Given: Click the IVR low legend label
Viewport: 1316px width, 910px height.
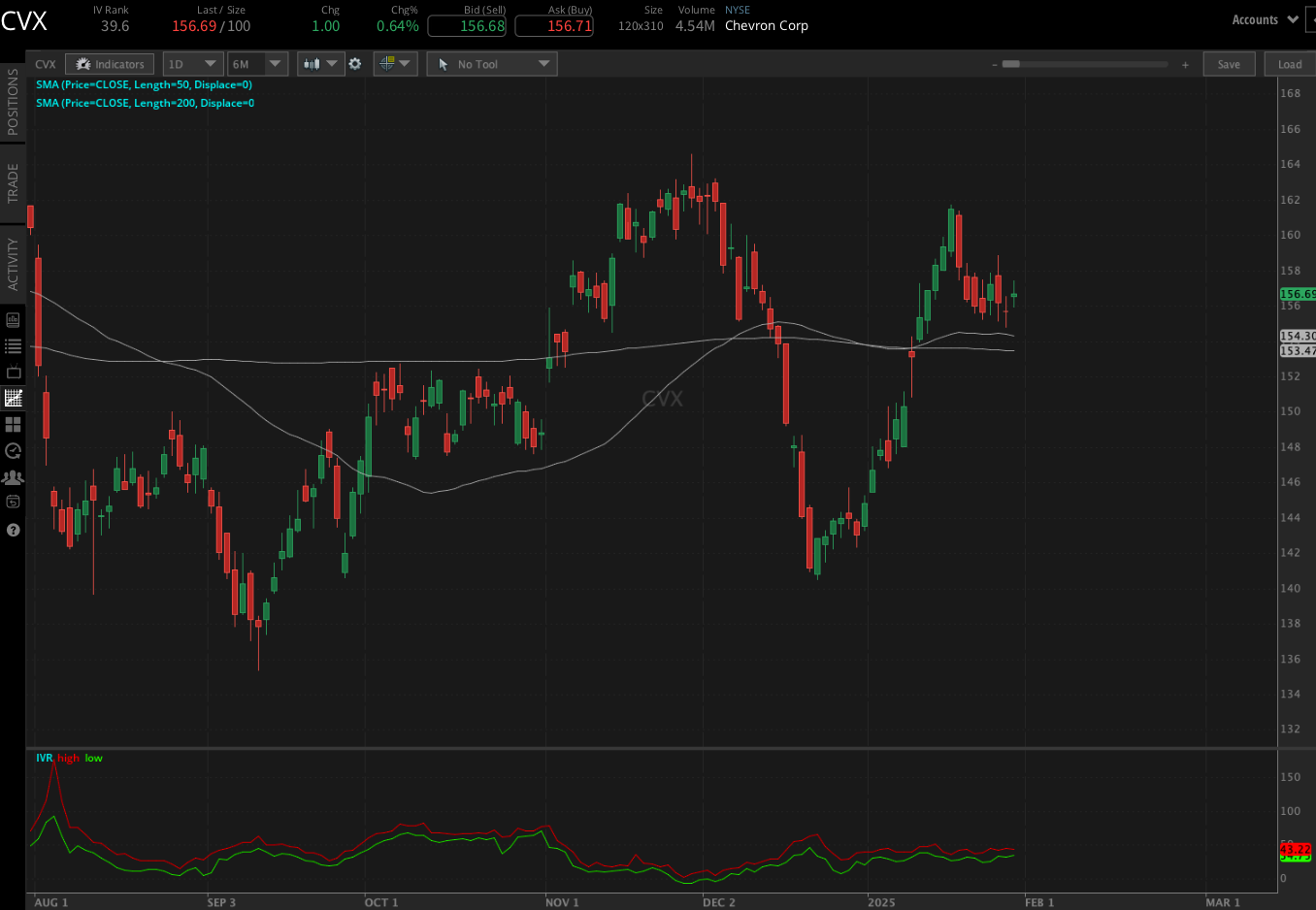Looking at the screenshot, I should 93,758.
